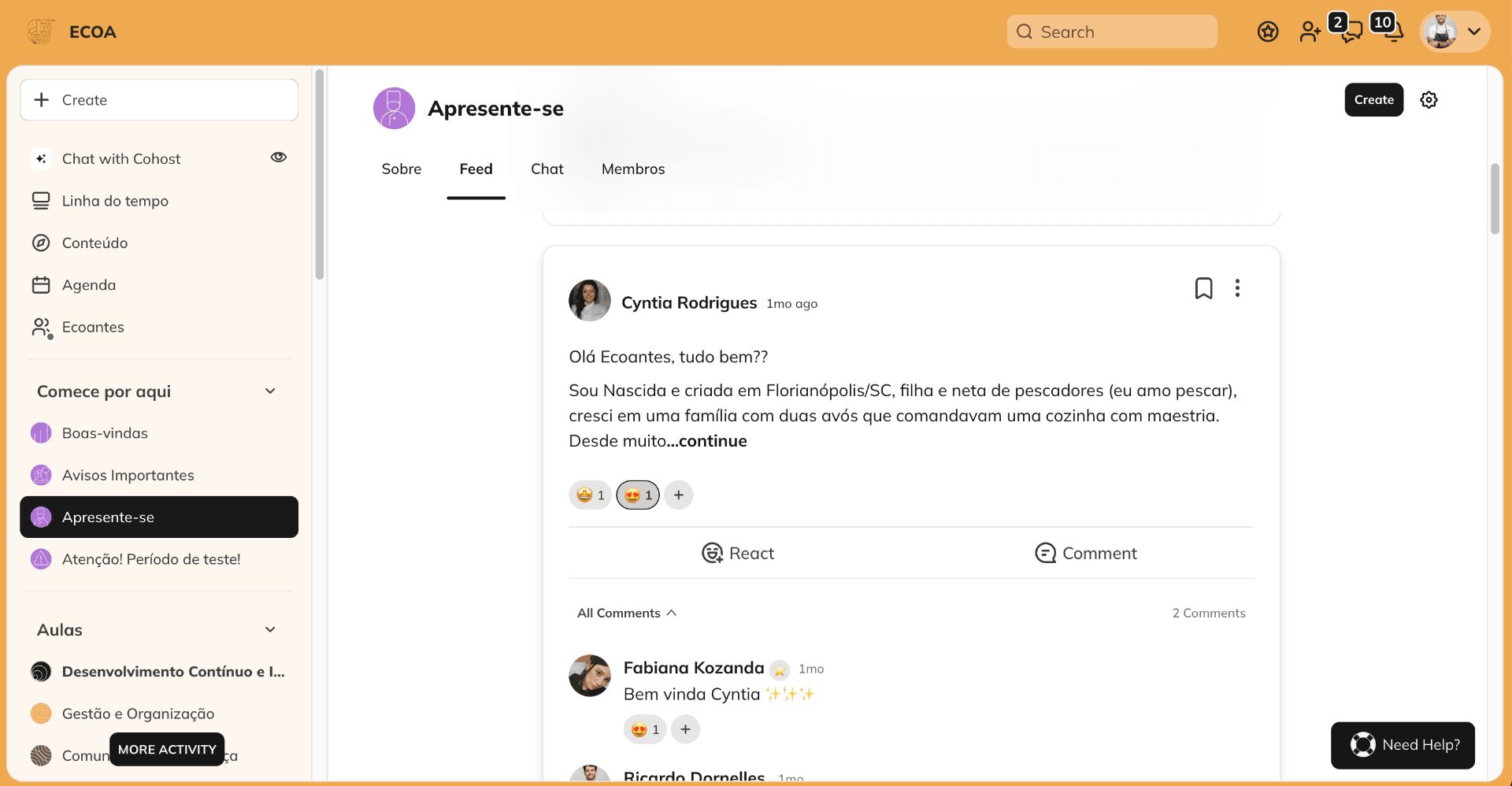Select Apresente-se in the sidebar

[x=159, y=517]
